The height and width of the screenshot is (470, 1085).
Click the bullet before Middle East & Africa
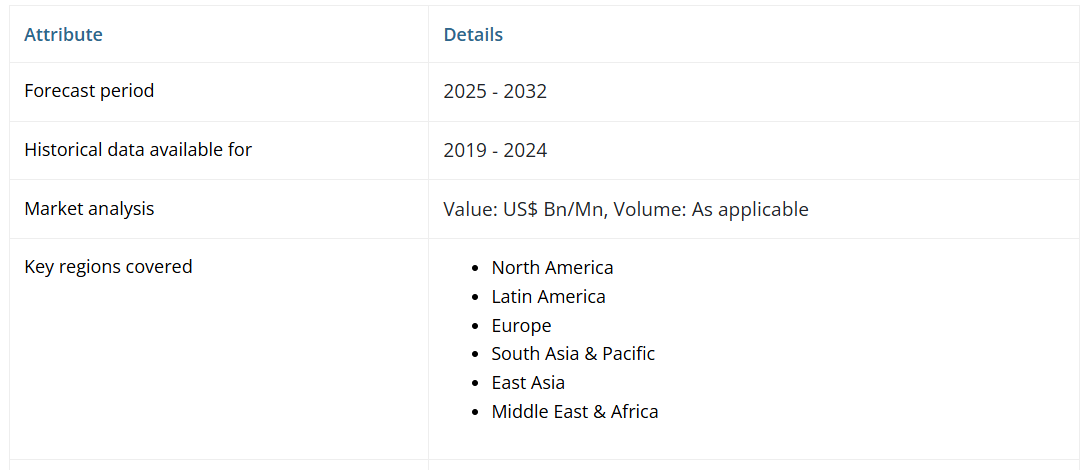click(x=476, y=413)
